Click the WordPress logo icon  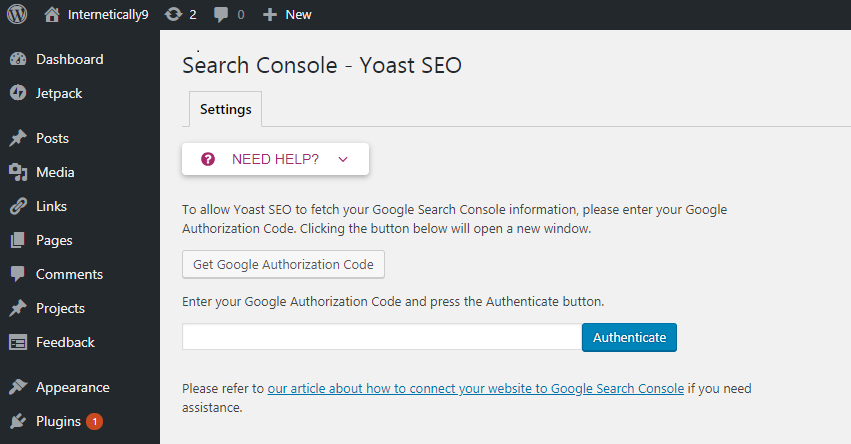pyautogui.click(x=17, y=14)
